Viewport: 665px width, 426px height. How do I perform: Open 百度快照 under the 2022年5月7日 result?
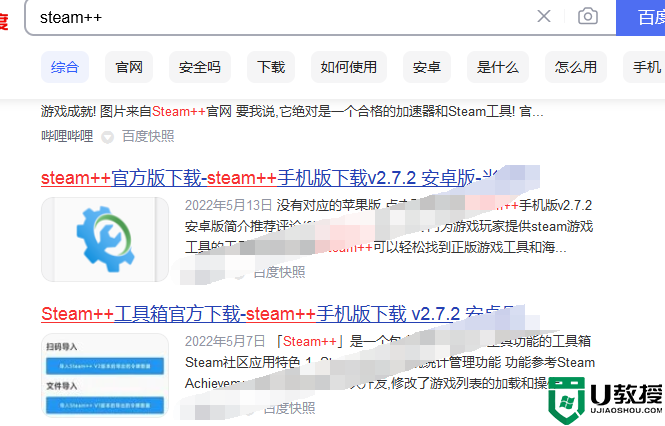pyautogui.click(x=289, y=408)
